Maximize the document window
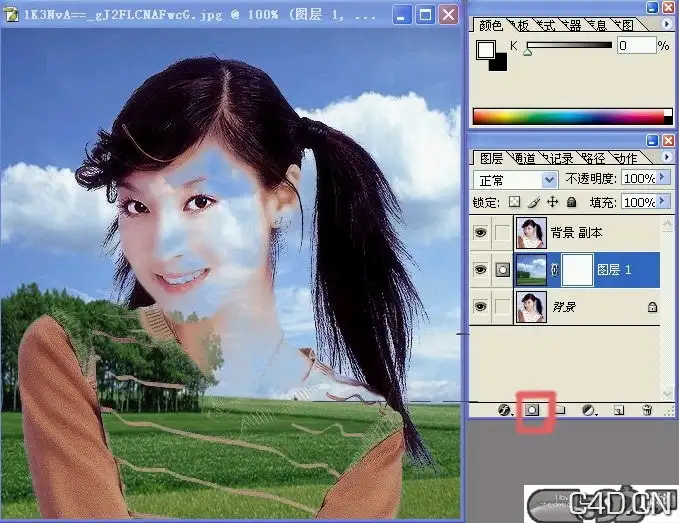Image resolution: width=679 pixels, height=523 pixels. click(425, 15)
